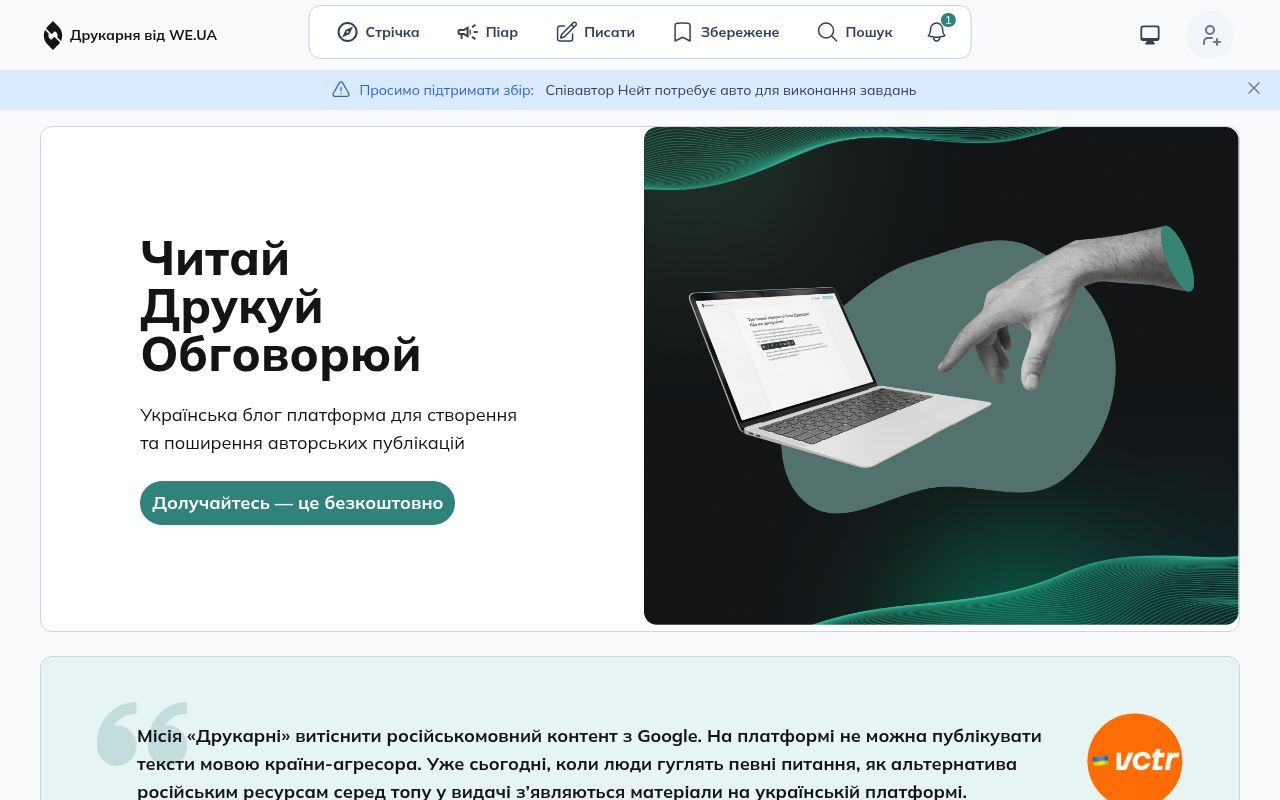Screen dimensions: 1280x800
Task: Open the Піар section
Action: (x=487, y=32)
